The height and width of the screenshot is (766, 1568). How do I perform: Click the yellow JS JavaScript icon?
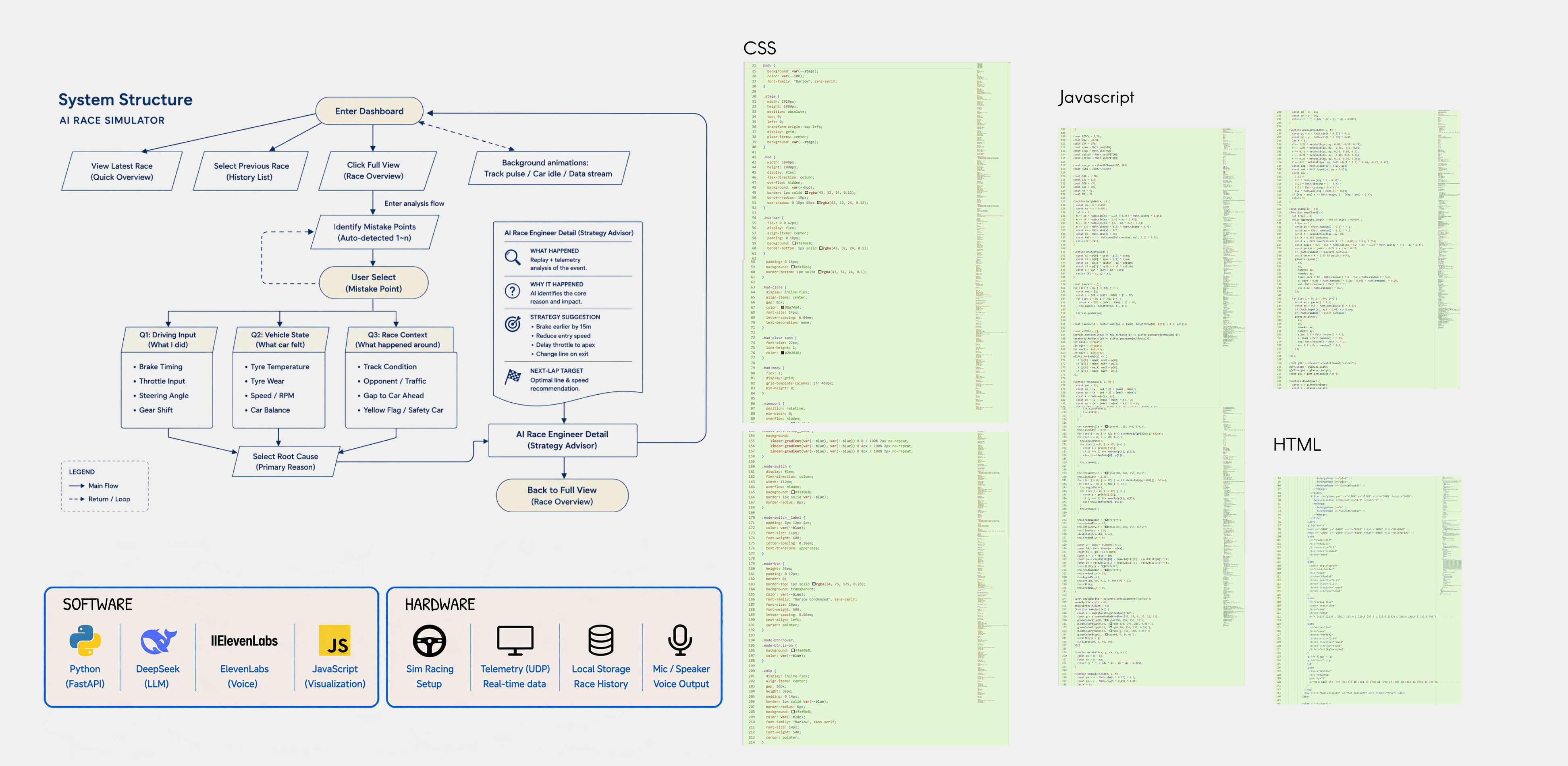(x=335, y=641)
